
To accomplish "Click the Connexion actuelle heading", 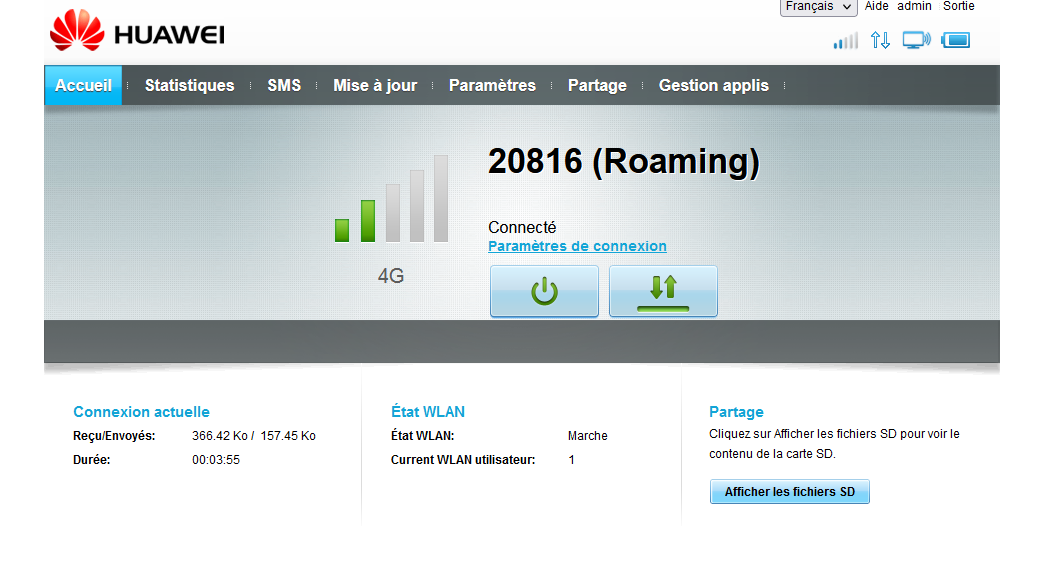I will pos(141,412).
